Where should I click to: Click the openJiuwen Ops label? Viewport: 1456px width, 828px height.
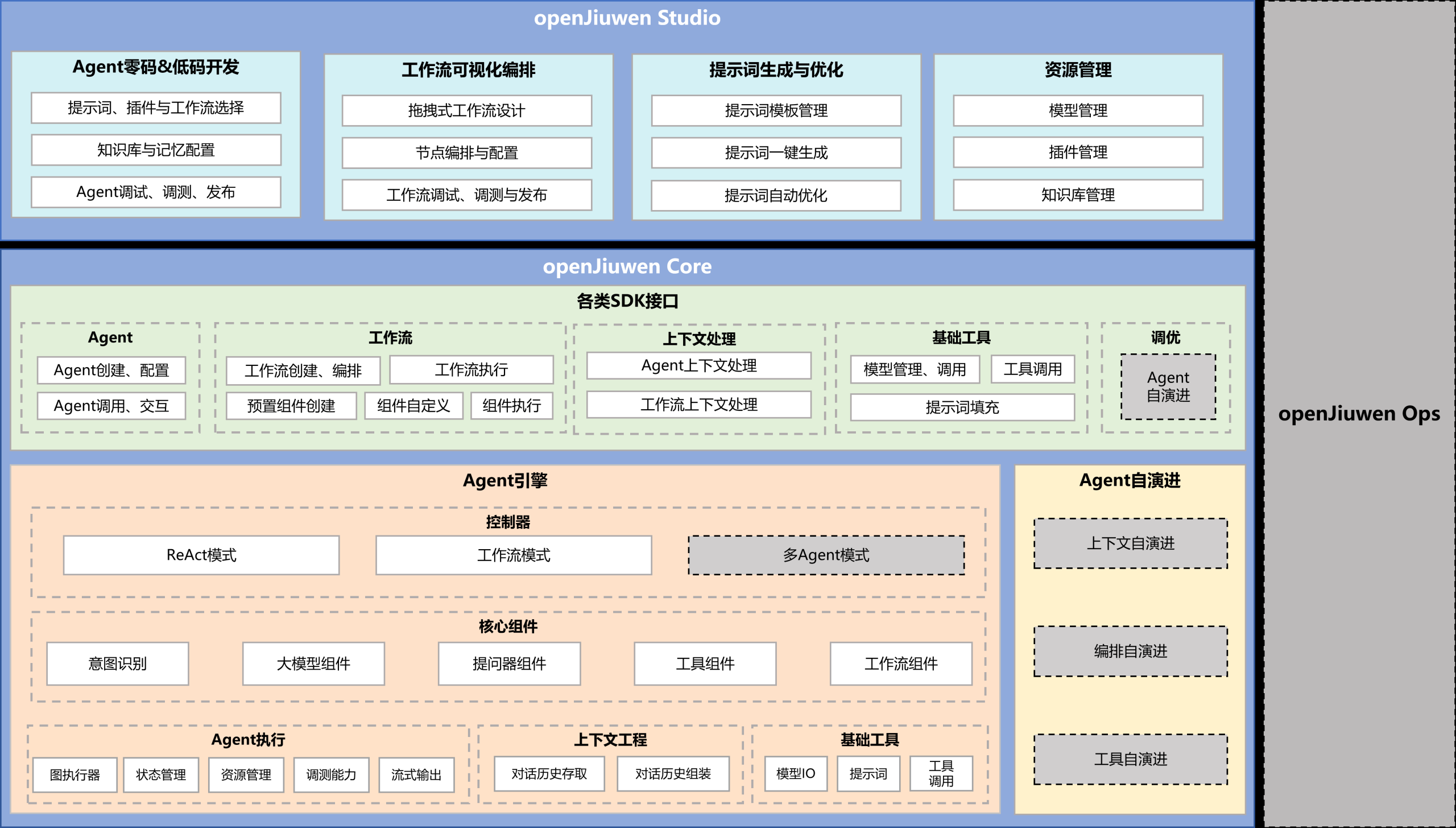pyautogui.click(x=1359, y=414)
